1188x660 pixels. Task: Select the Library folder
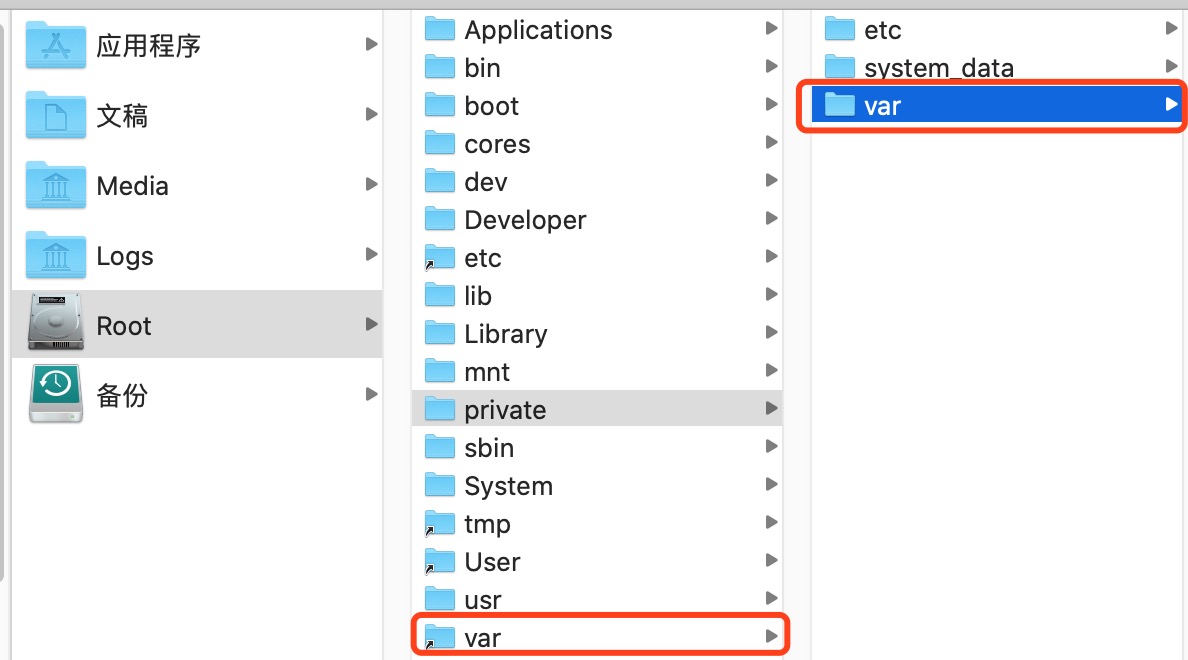click(597, 333)
